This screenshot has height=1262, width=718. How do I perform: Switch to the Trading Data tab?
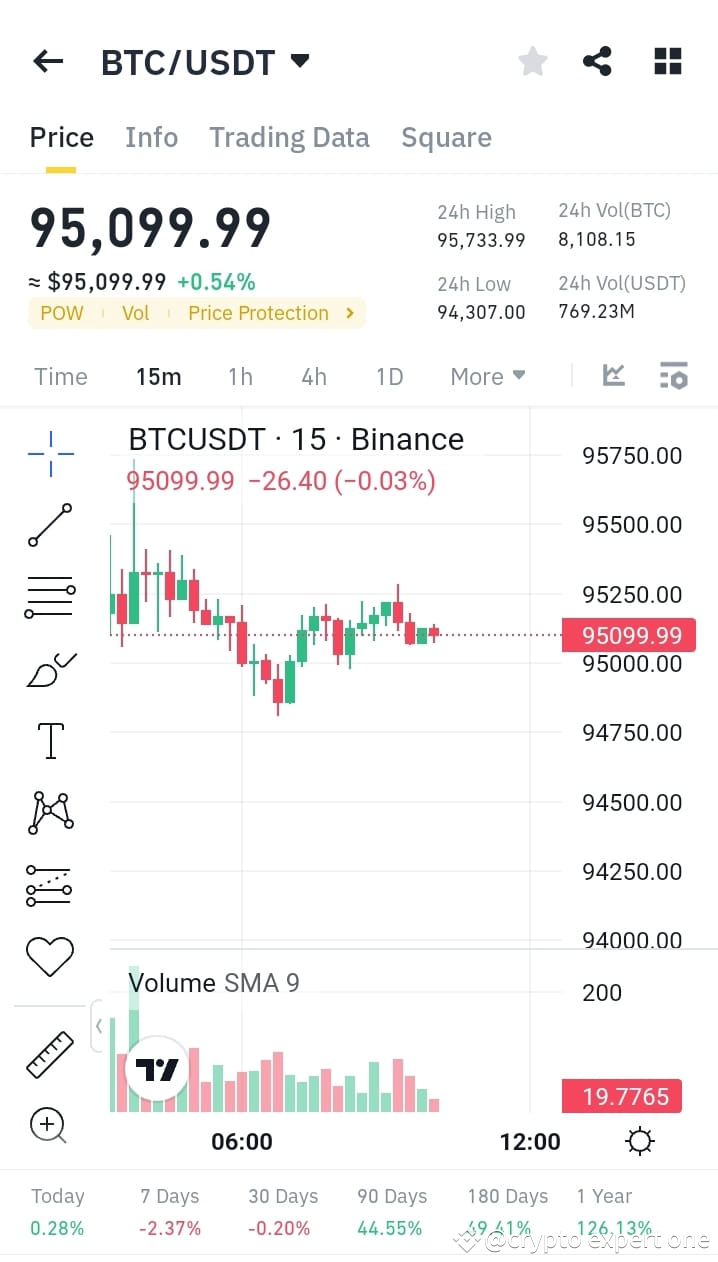[x=289, y=137]
